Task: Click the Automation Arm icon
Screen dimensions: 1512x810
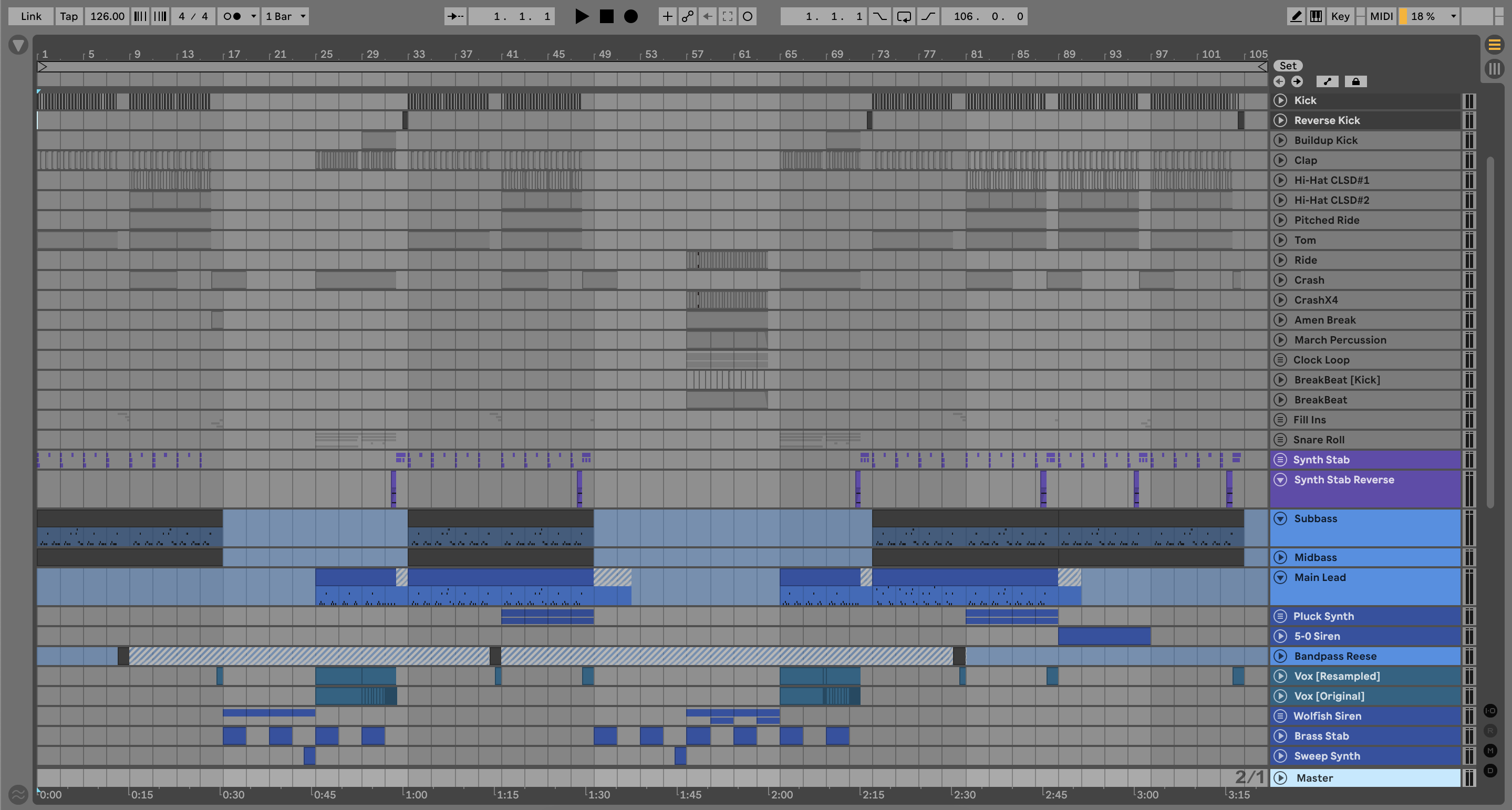Action: point(687,16)
